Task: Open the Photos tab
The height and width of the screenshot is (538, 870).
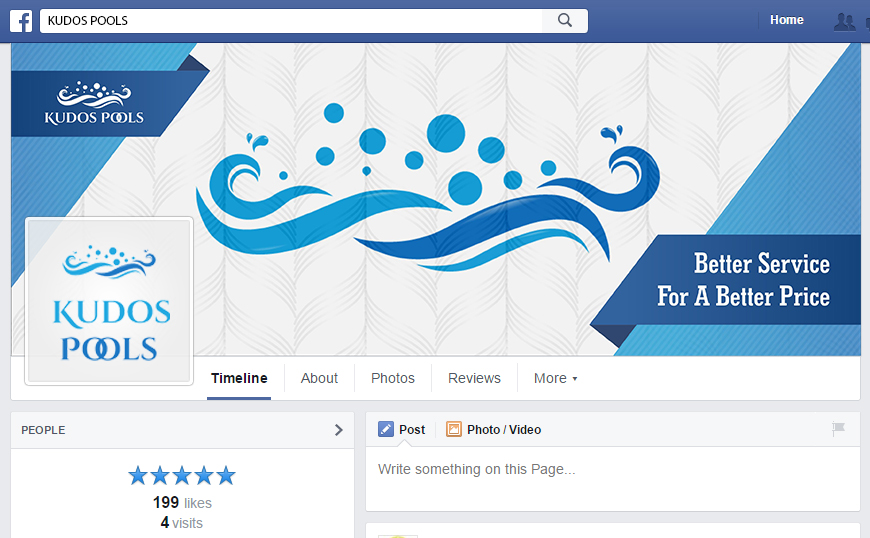Action: click(x=393, y=378)
